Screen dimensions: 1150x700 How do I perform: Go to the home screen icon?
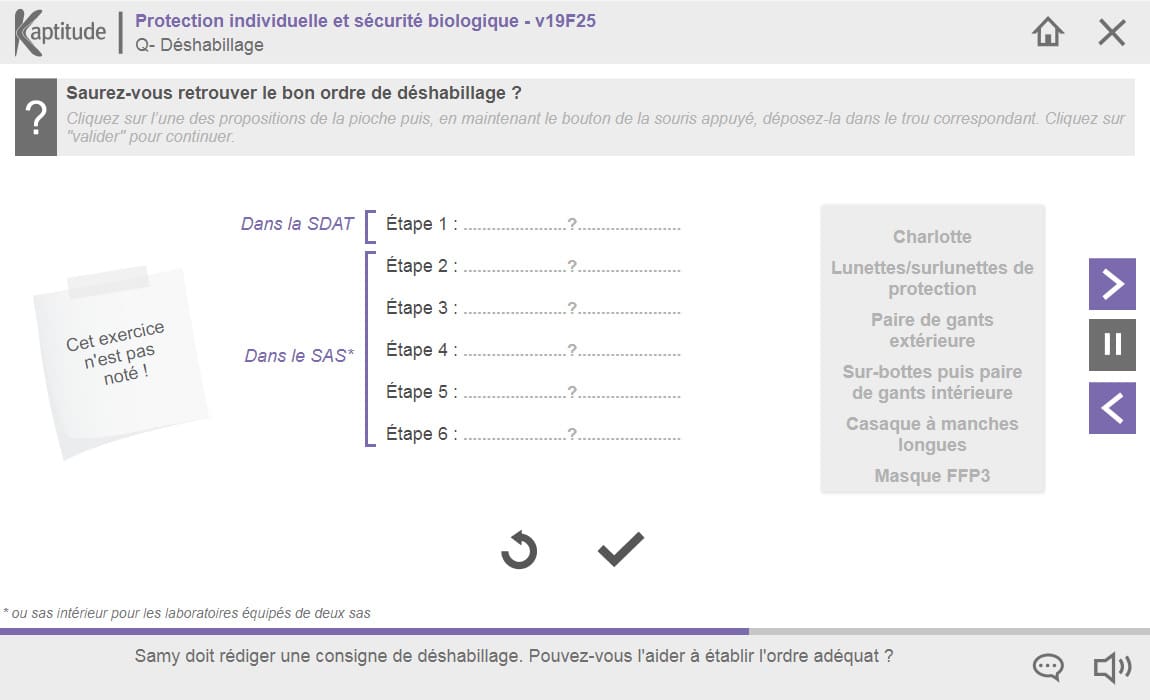click(1047, 32)
